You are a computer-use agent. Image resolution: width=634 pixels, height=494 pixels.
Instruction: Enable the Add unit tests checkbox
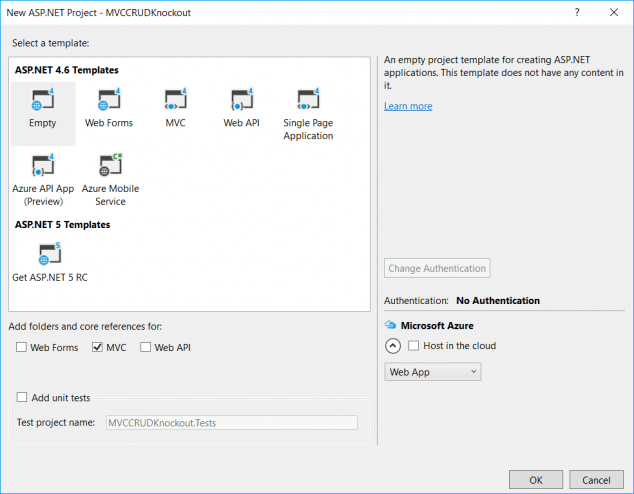click(x=22, y=397)
